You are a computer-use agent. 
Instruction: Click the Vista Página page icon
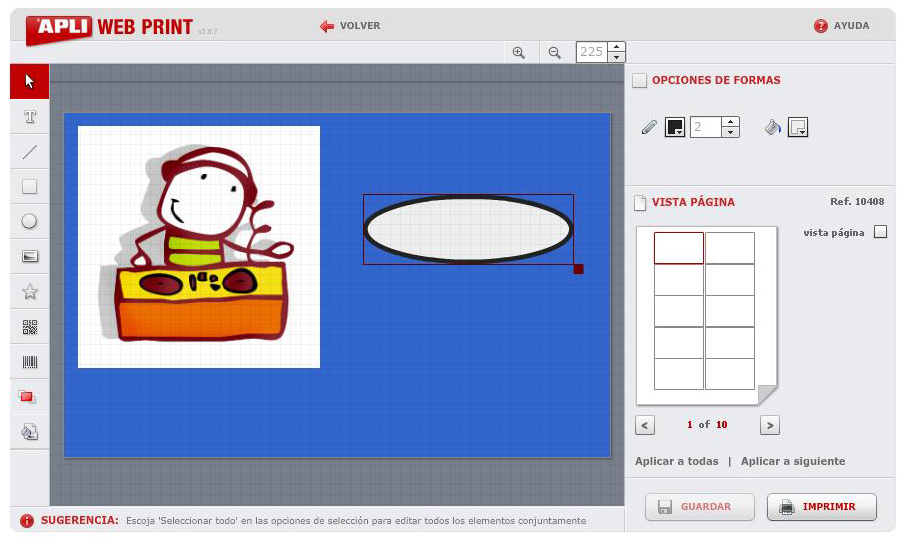[x=640, y=202]
